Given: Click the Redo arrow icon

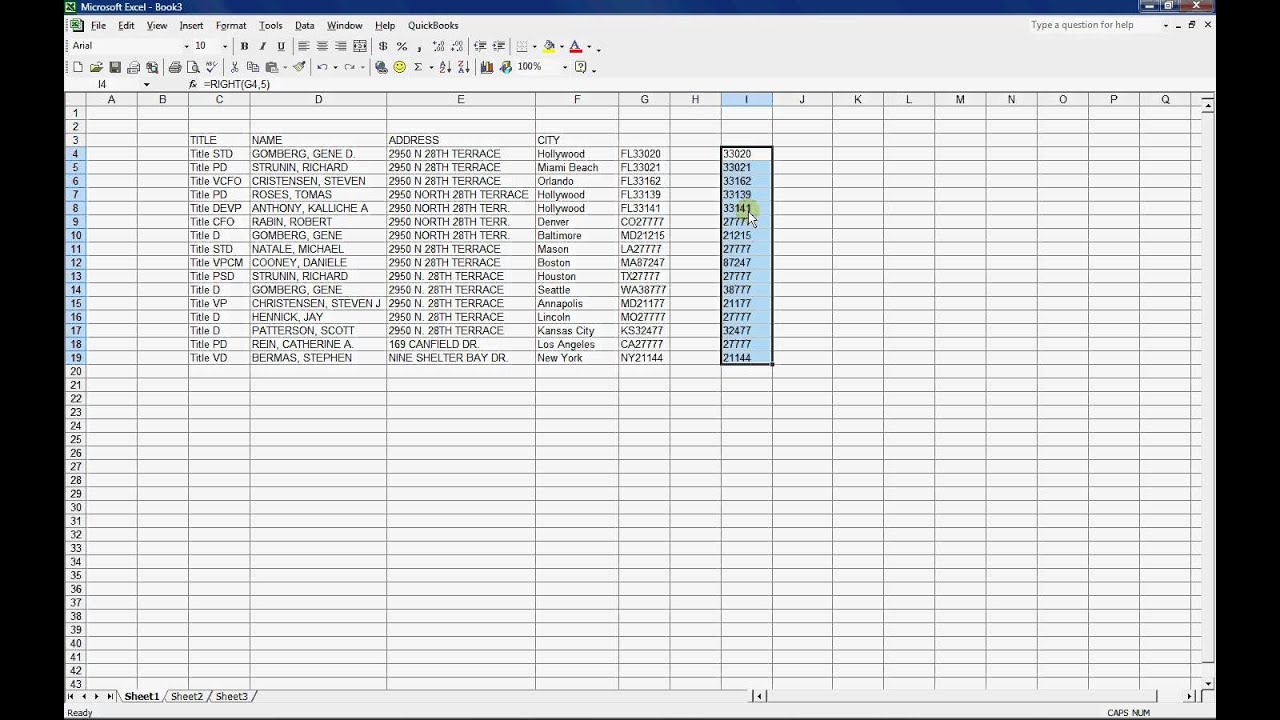Looking at the screenshot, I should (349, 67).
